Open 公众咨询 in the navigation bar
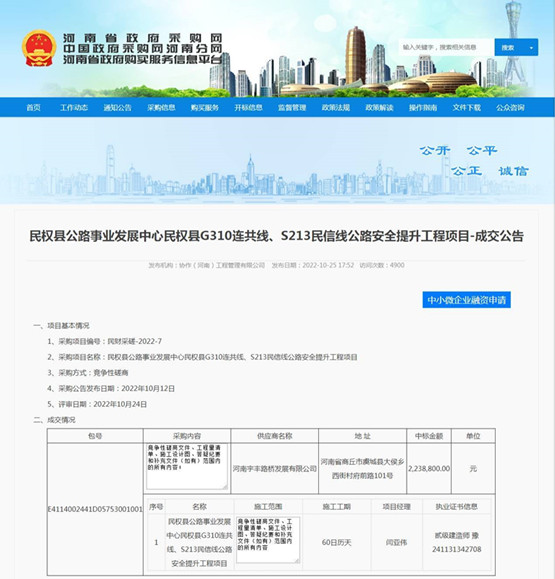The height and width of the screenshot is (579, 555). (510, 107)
